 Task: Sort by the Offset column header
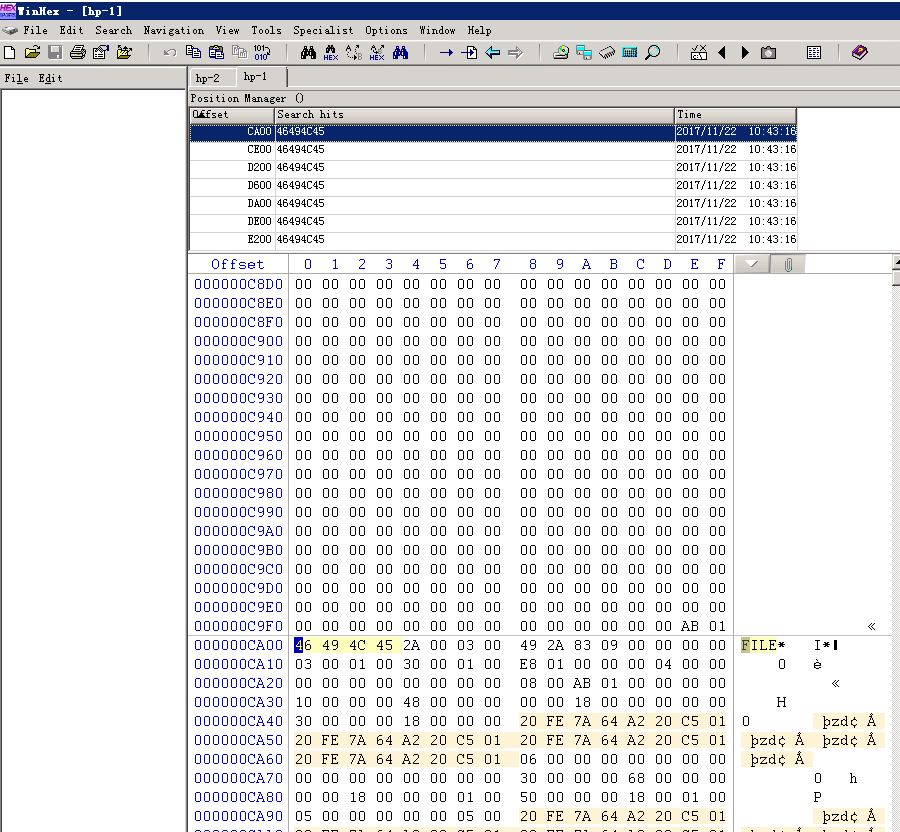point(232,115)
